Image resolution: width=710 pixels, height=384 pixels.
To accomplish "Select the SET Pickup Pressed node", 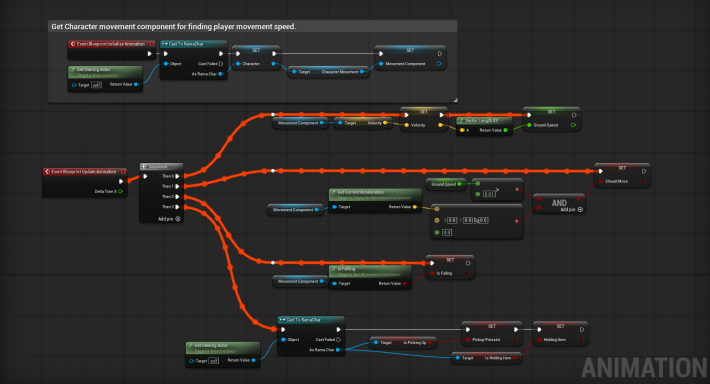I will pyautogui.click(x=492, y=334).
